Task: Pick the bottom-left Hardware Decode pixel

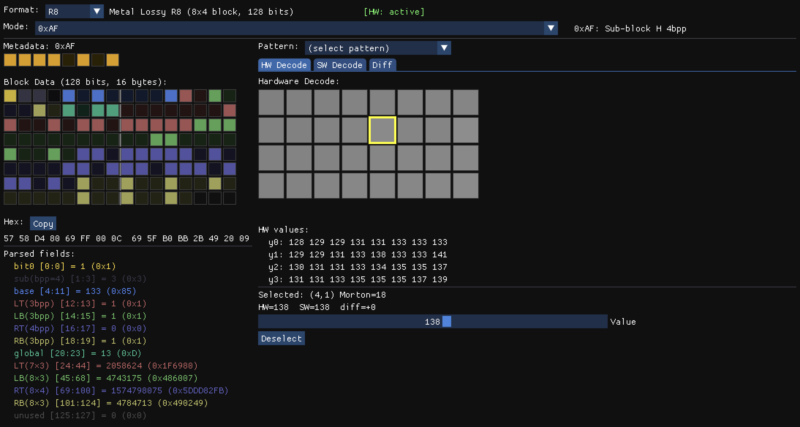Action: (270, 186)
